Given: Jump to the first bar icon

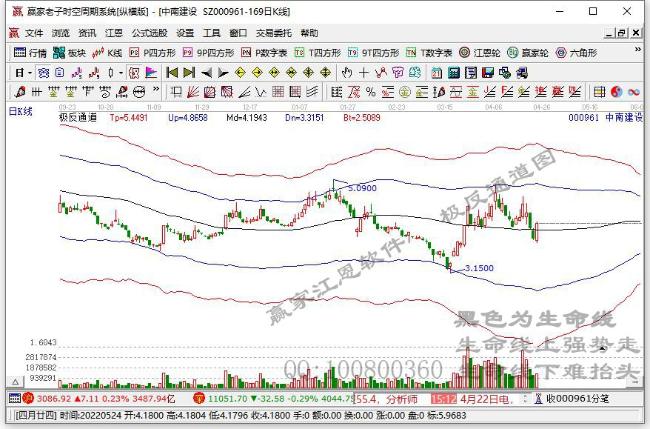Looking at the screenshot, I should pos(172,73).
